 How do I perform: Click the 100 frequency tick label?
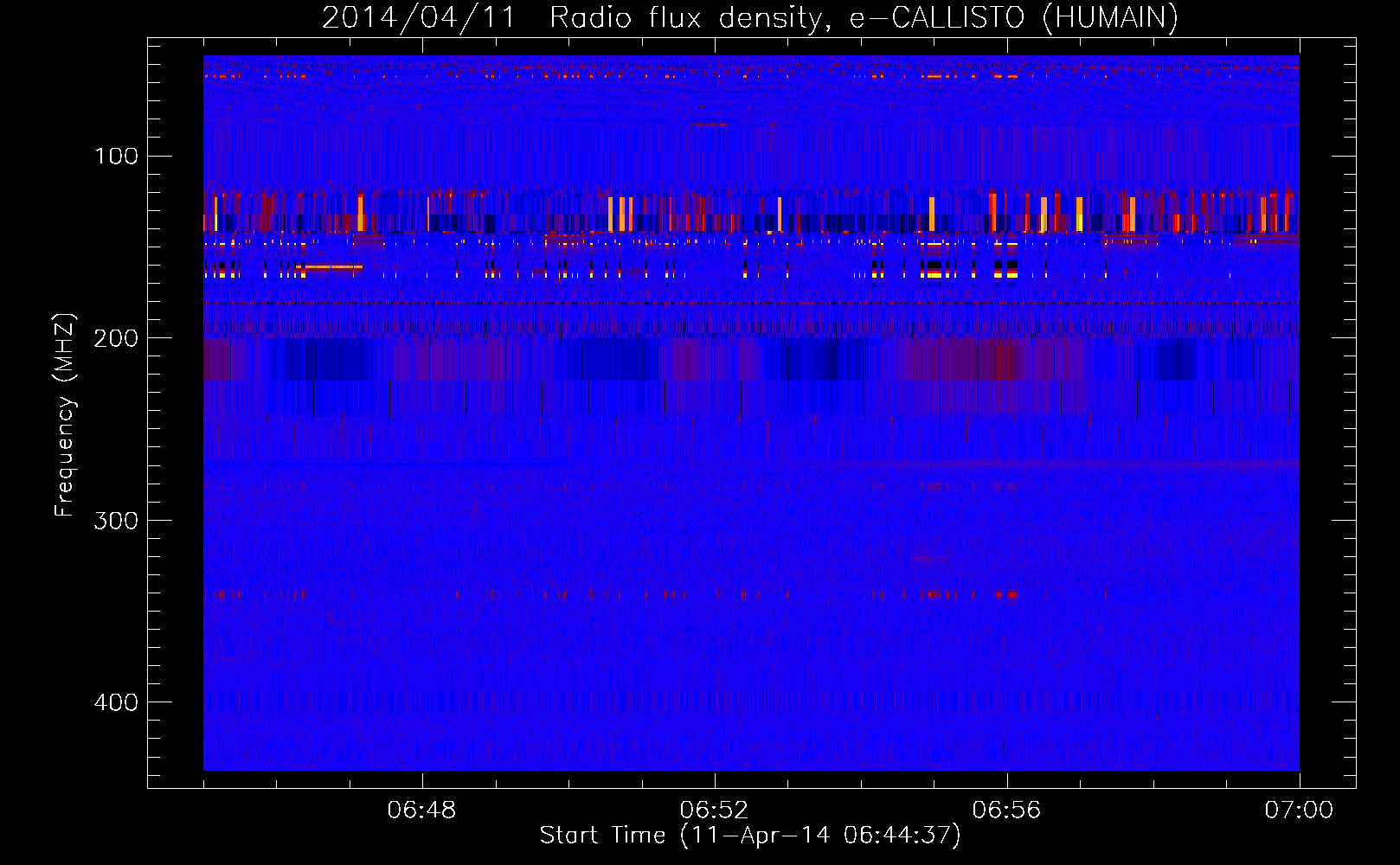click(x=116, y=156)
